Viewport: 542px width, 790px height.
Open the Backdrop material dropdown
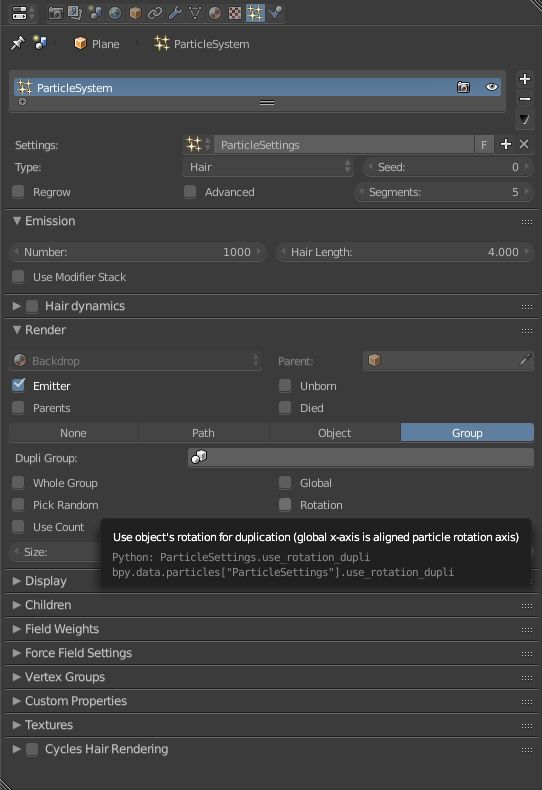136,361
